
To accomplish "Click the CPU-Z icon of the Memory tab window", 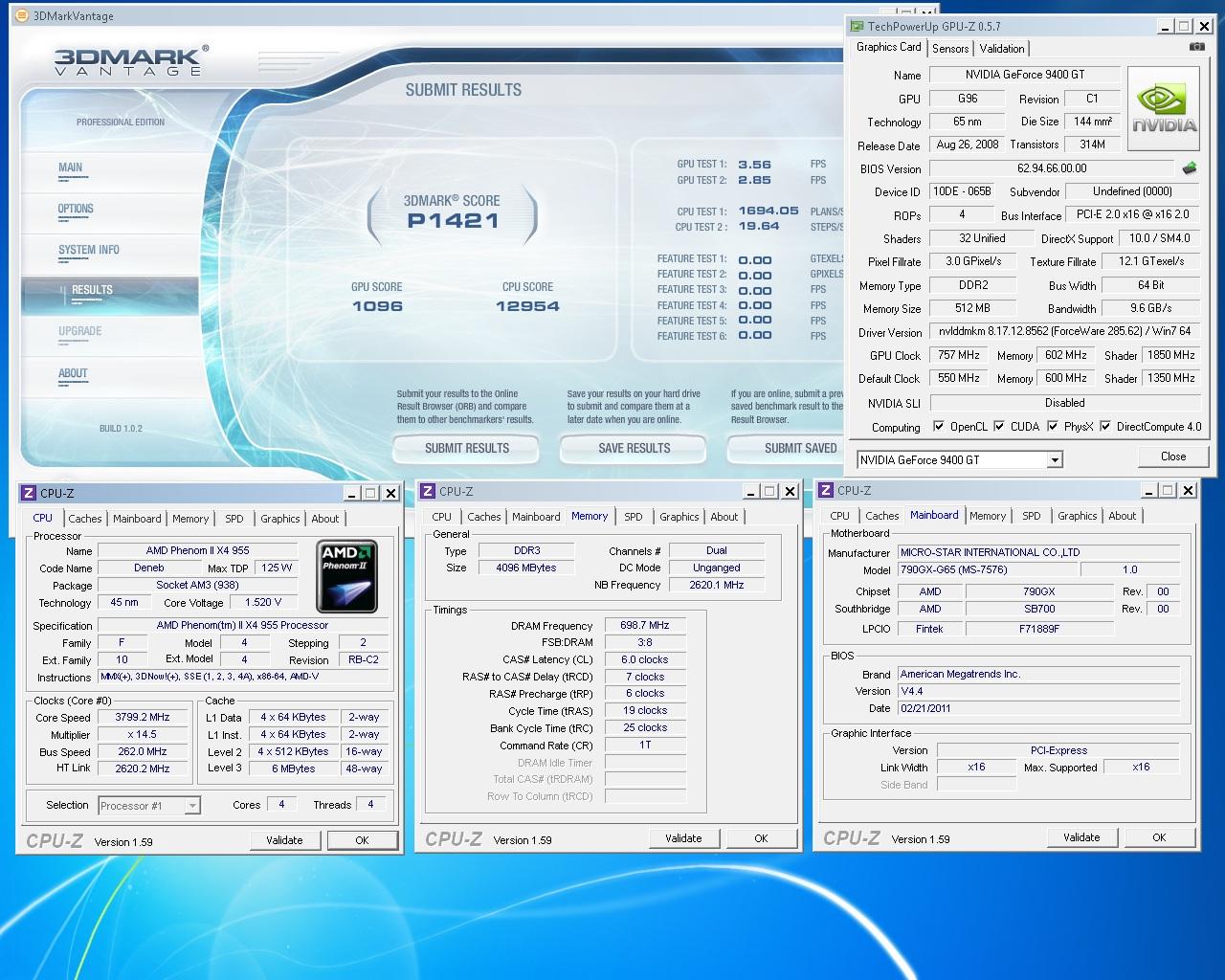I will tap(428, 491).
